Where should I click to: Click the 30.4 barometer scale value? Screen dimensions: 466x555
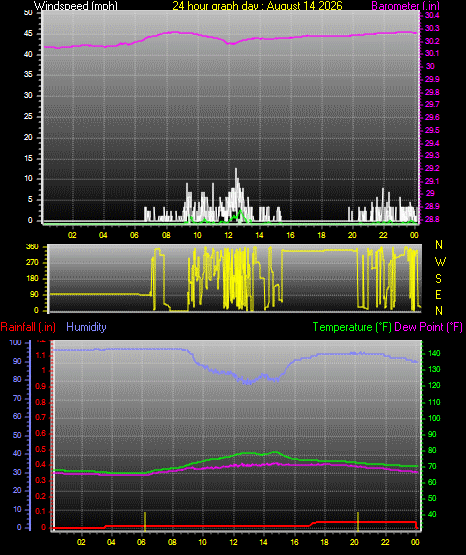(432, 15)
